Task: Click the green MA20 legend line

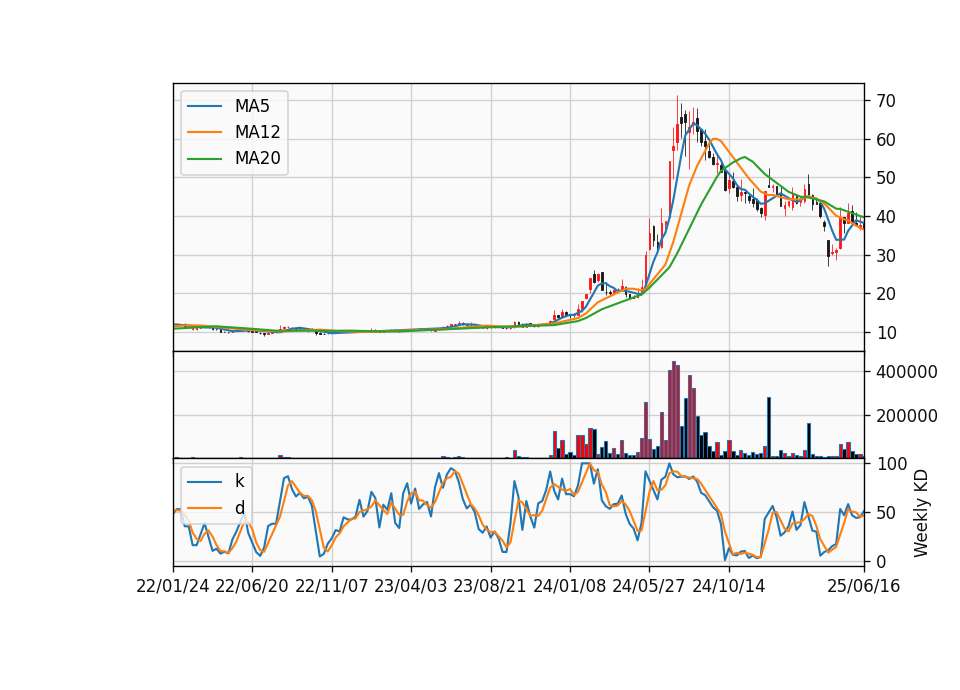Action: tap(204, 159)
